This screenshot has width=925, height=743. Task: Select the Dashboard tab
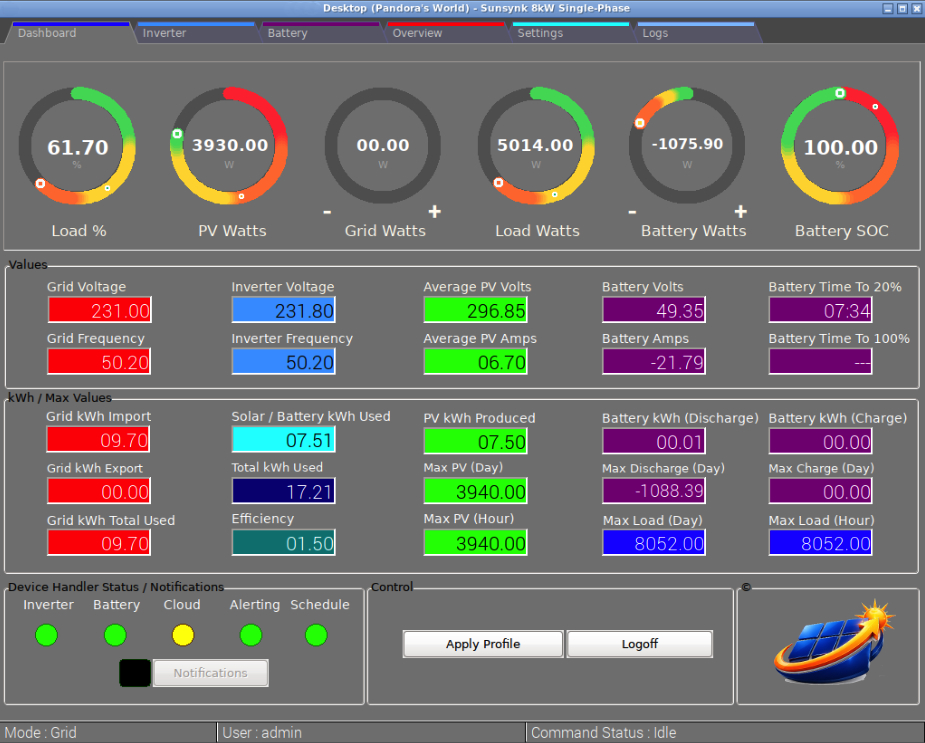click(70, 32)
